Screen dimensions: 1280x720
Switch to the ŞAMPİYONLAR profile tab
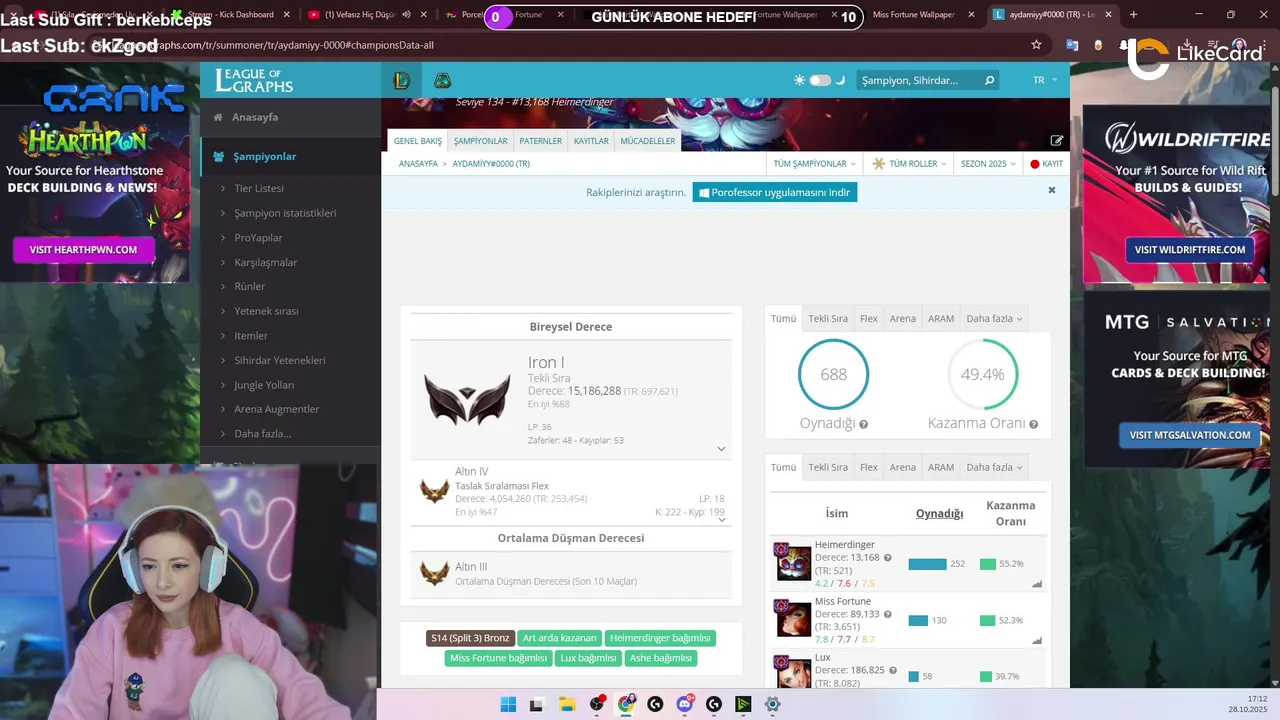click(480, 141)
